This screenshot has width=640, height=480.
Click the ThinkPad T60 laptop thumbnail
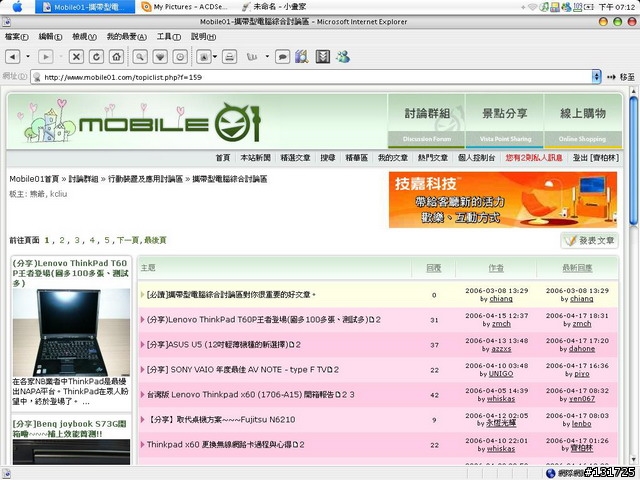pyautogui.click(x=71, y=333)
